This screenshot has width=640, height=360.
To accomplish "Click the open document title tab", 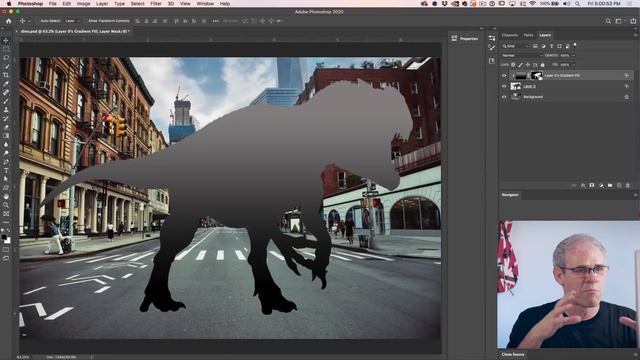I will coord(75,31).
